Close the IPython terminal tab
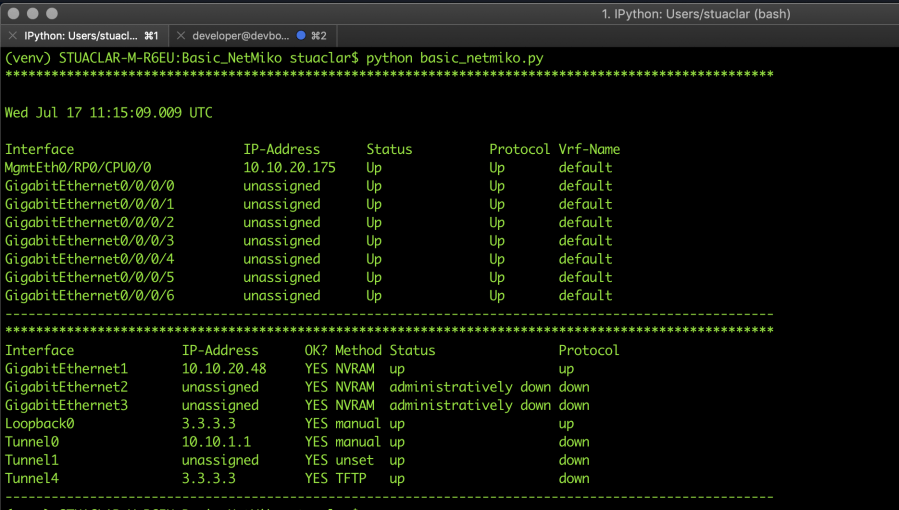899x510 pixels. (13, 35)
